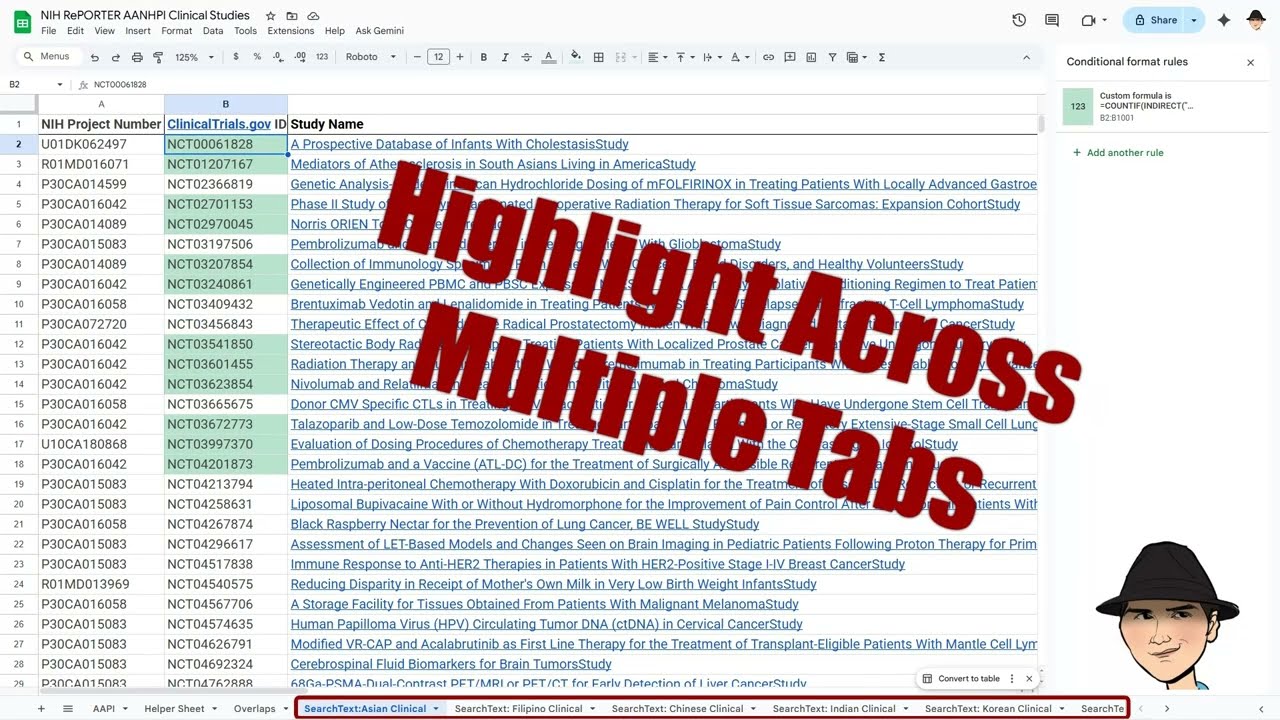Click the redo icon in toolbar
1280x720 pixels.
116,57
